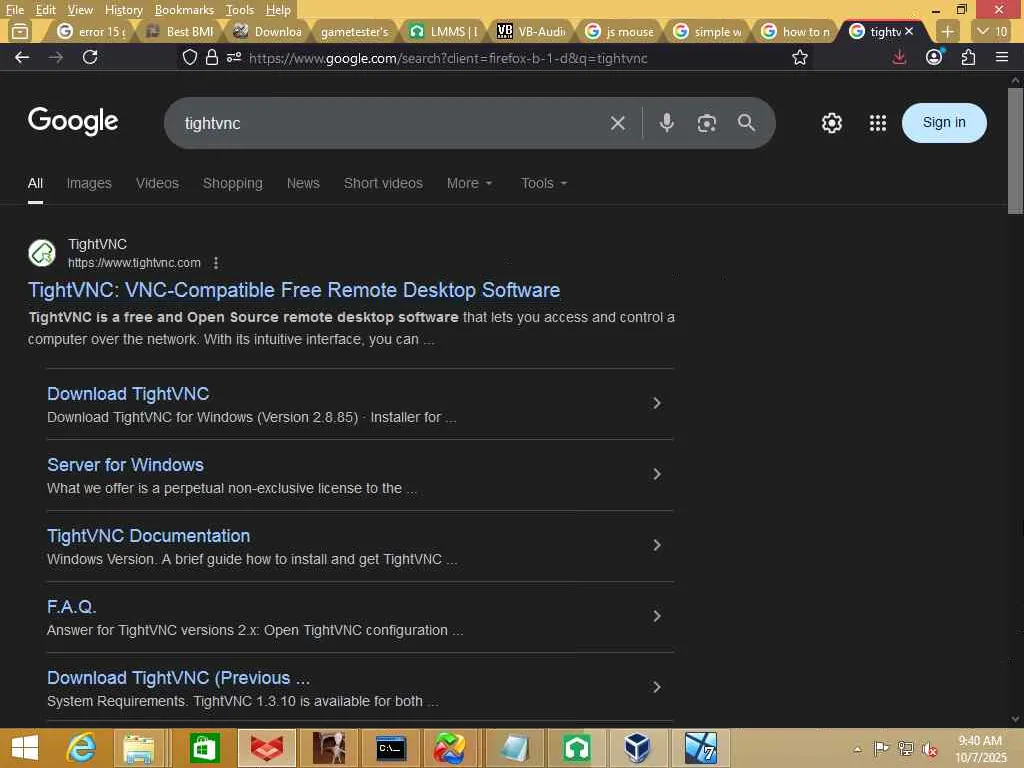
Task: Click the tracking protection shield icon
Action: 189,57
